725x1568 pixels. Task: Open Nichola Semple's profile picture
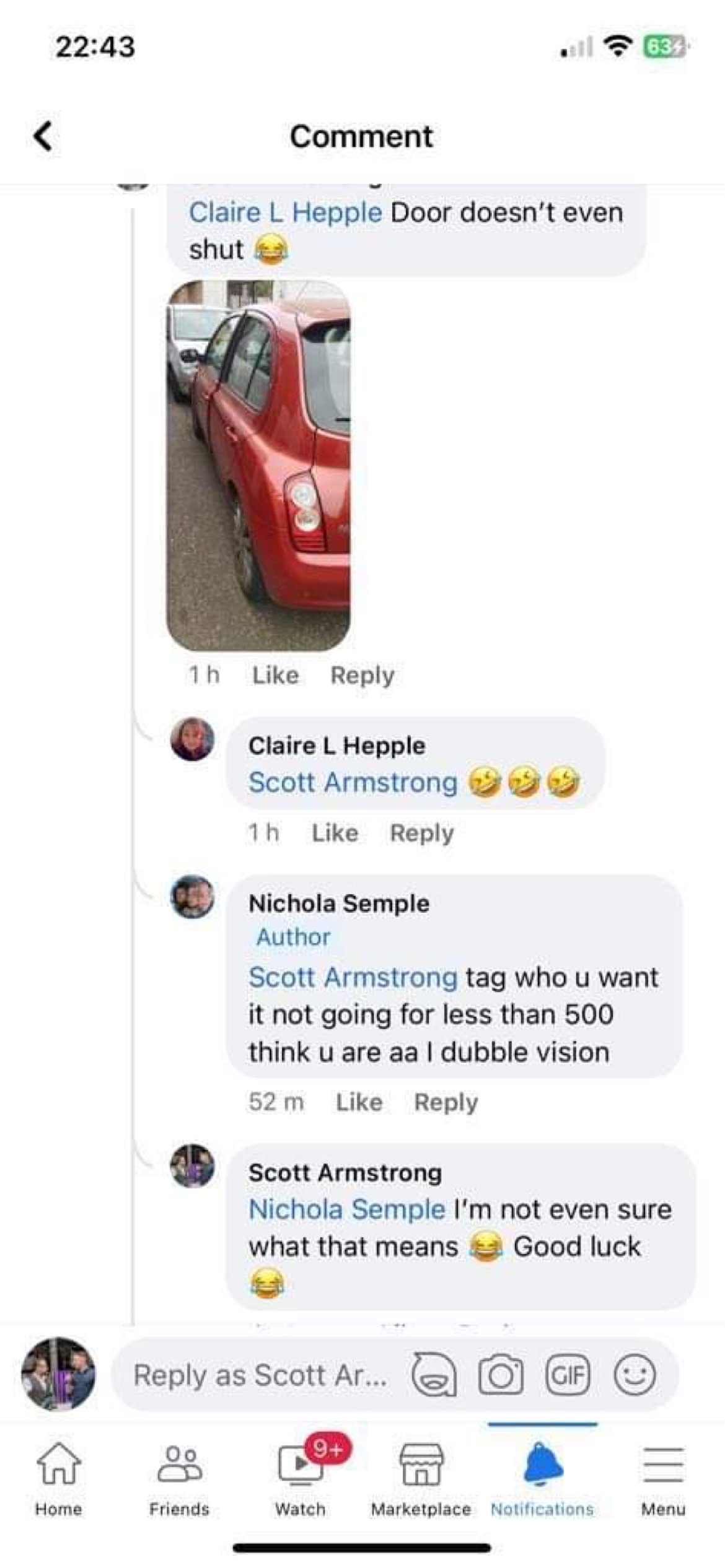[x=193, y=897]
